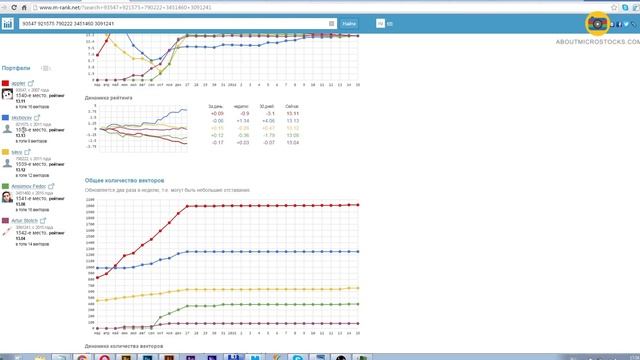Click the 1540-е место rank text

click(31, 96)
